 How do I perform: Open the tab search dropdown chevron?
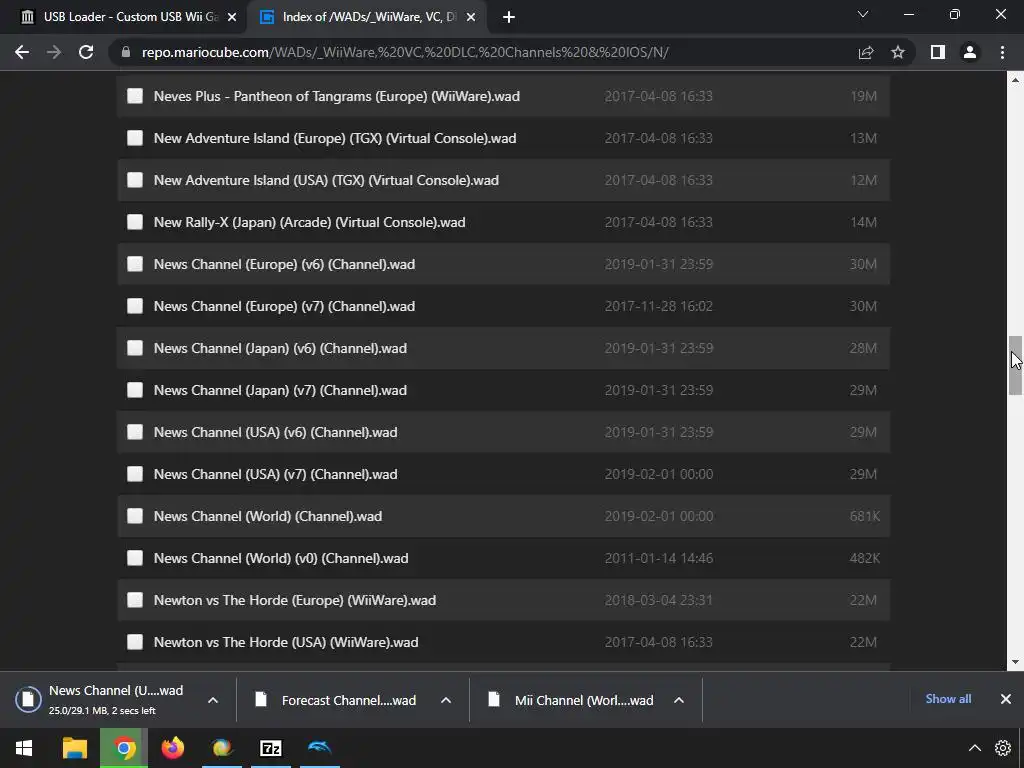(863, 14)
